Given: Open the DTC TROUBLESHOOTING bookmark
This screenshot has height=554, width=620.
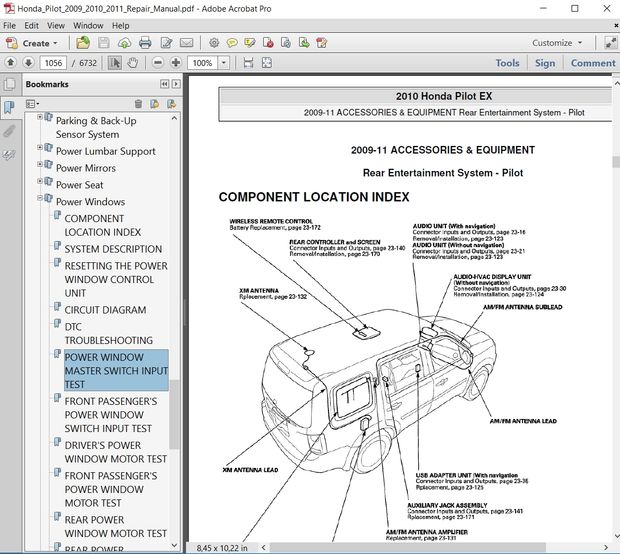Looking at the screenshot, I should pos(108,333).
